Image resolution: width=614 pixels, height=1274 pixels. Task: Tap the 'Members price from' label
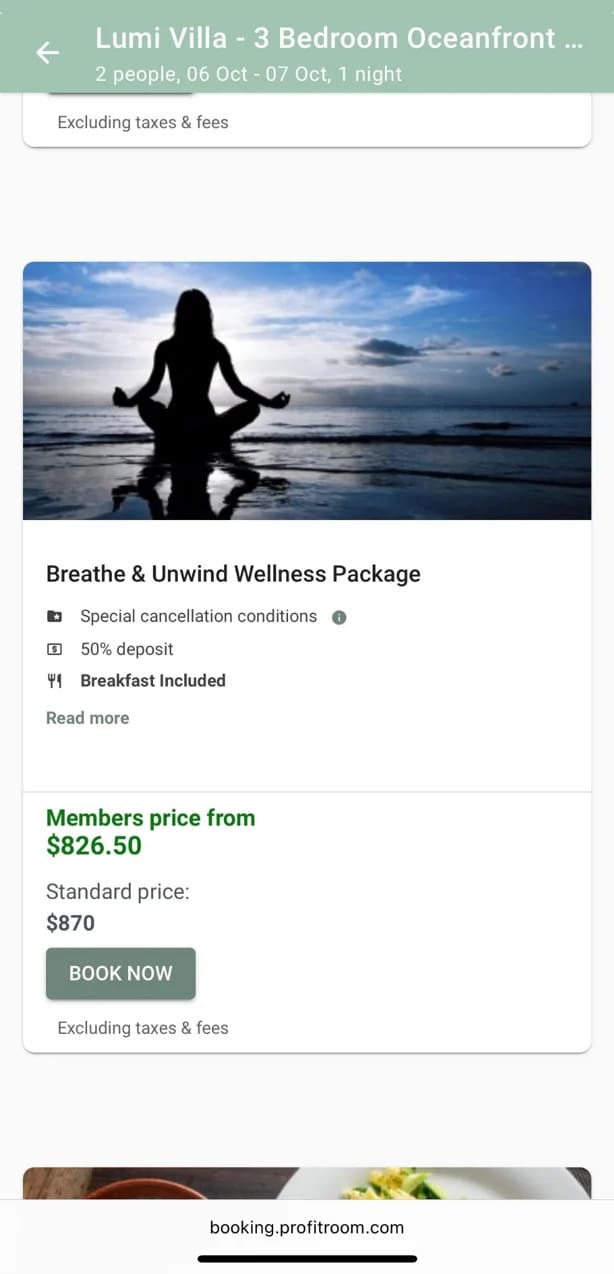pos(150,818)
